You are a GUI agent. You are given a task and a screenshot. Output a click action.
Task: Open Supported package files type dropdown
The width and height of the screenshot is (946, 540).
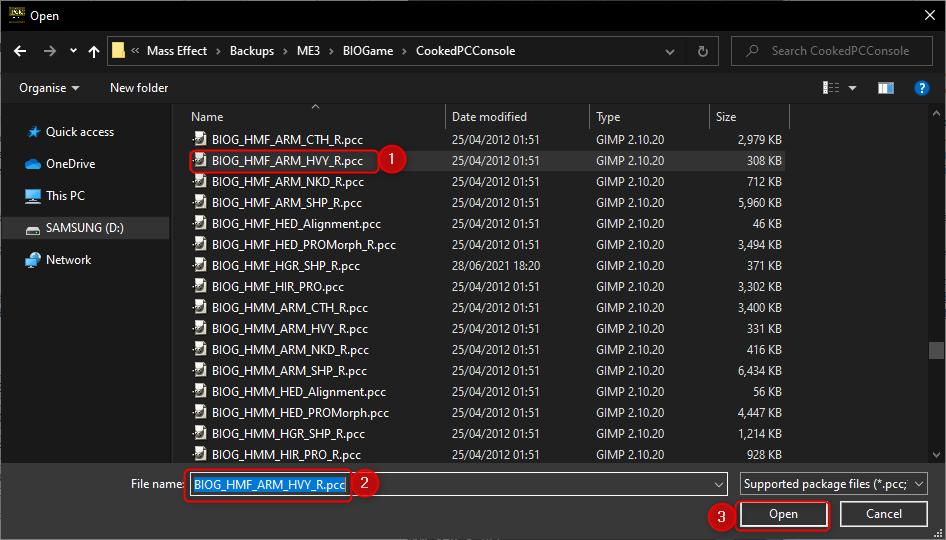[833, 484]
